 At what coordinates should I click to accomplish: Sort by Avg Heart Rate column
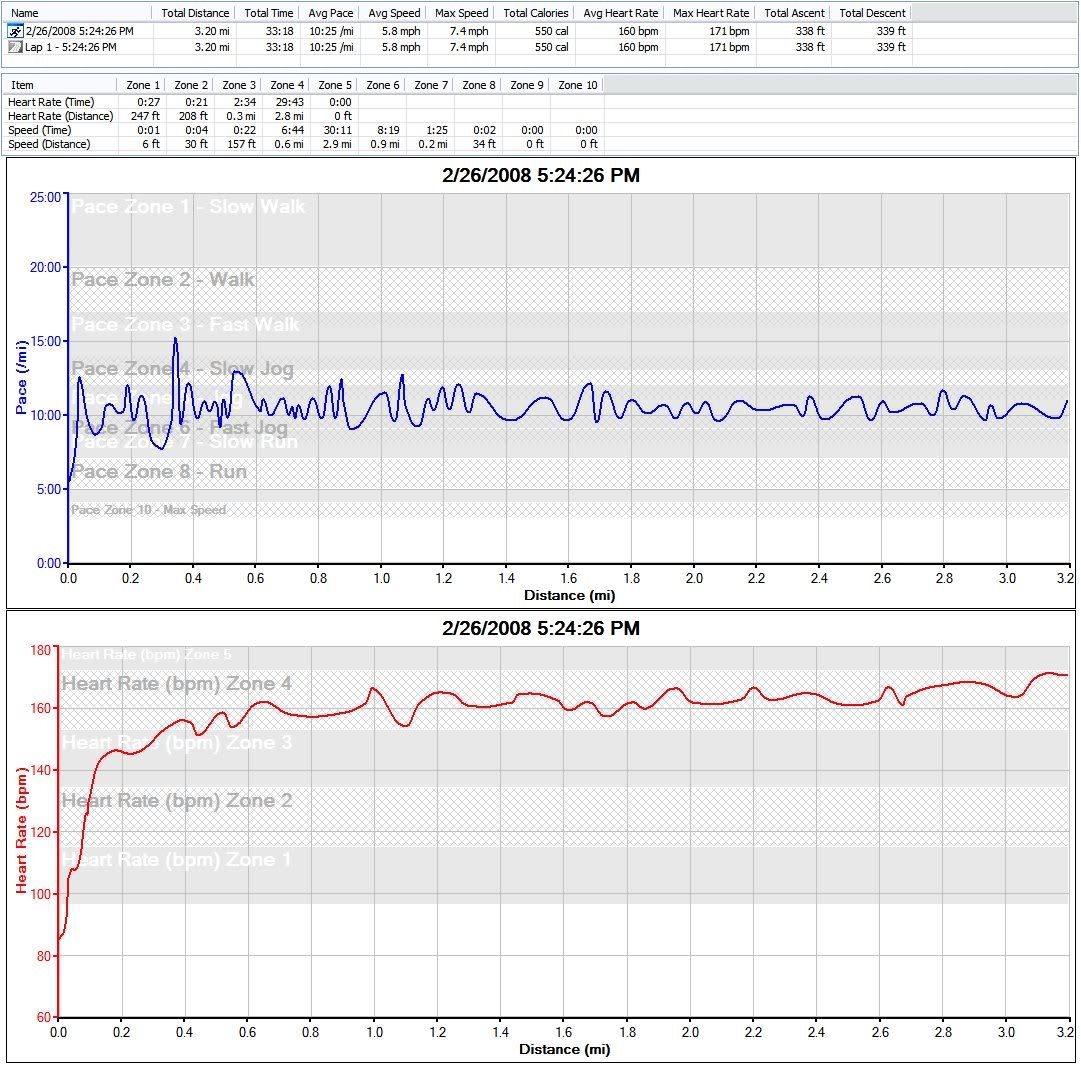click(x=620, y=13)
